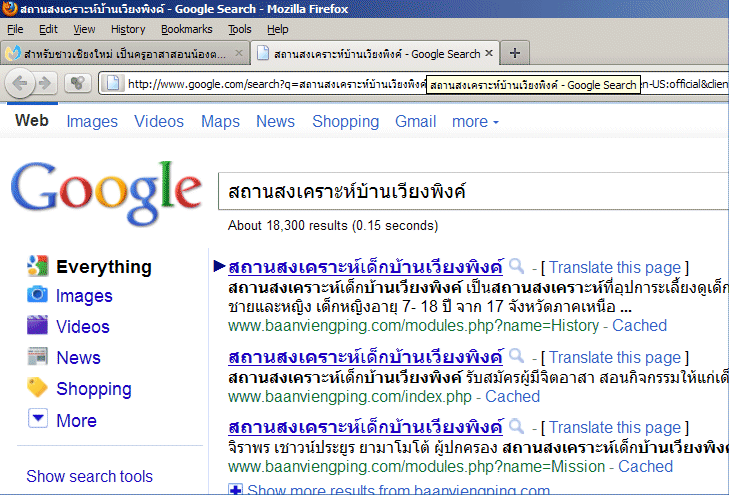This screenshot has width=729, height=495.
Task: Click the clapperboard Videos icon in sidebar
Action: point(37,325)
